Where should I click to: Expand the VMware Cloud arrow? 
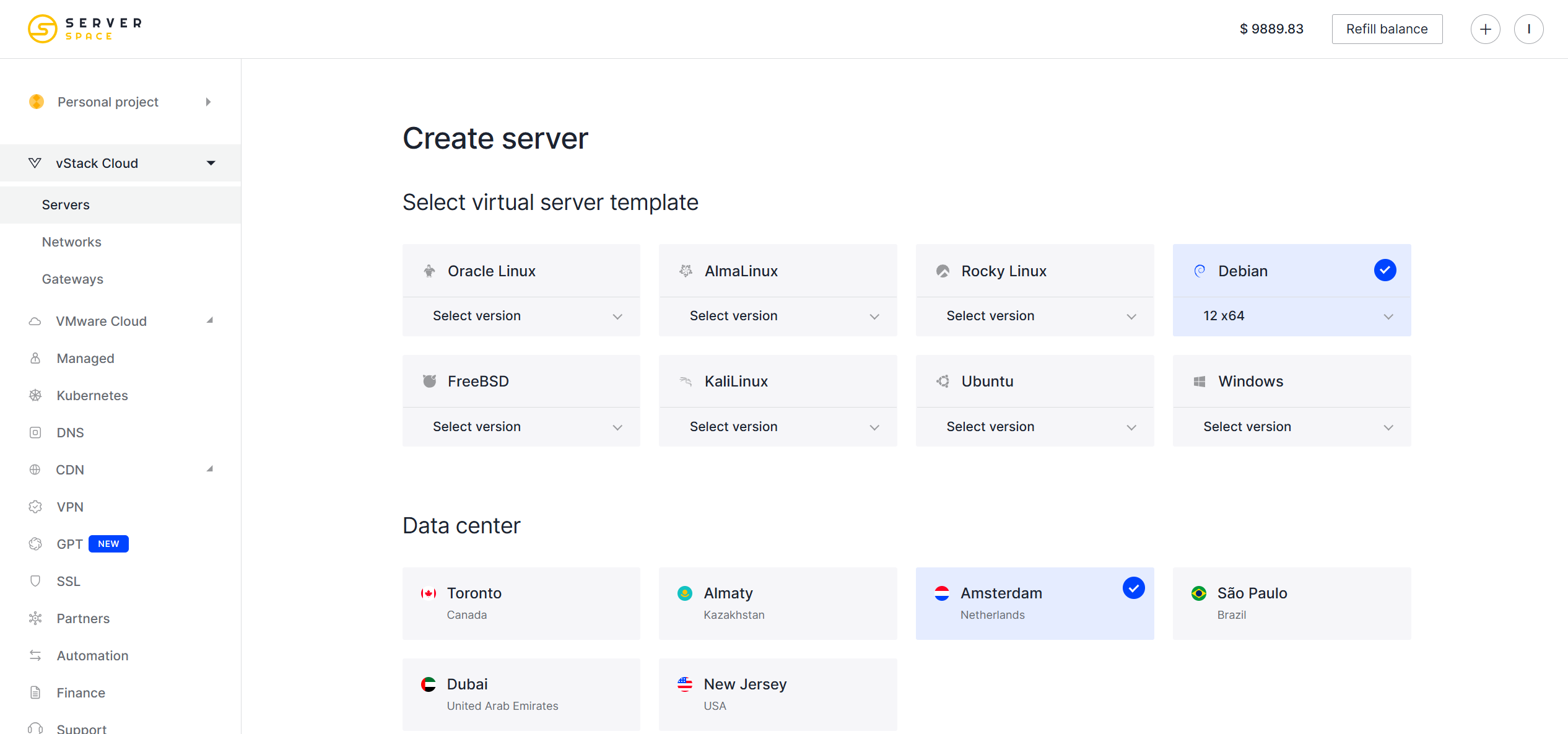210,320
